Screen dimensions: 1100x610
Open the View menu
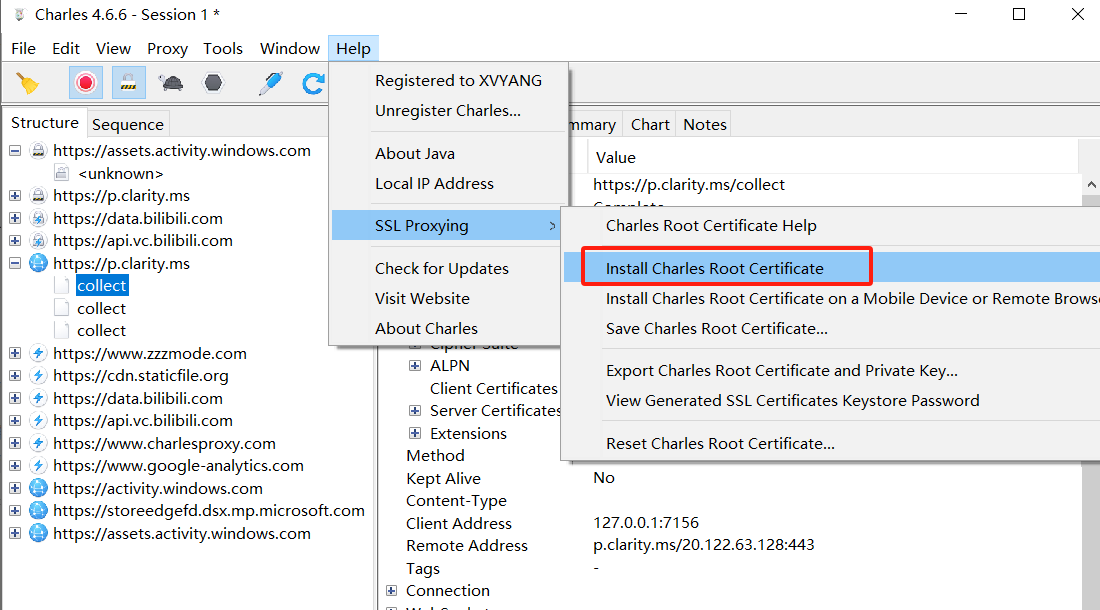pyautogui.click(x=113, y=48)
